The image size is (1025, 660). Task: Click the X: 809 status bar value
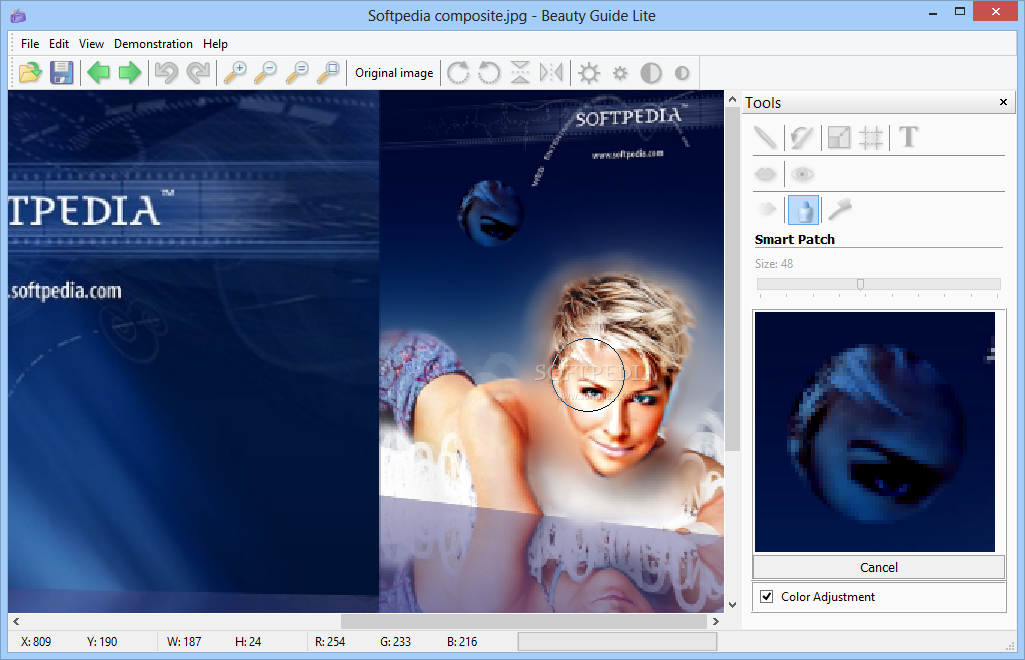(36, 642)
